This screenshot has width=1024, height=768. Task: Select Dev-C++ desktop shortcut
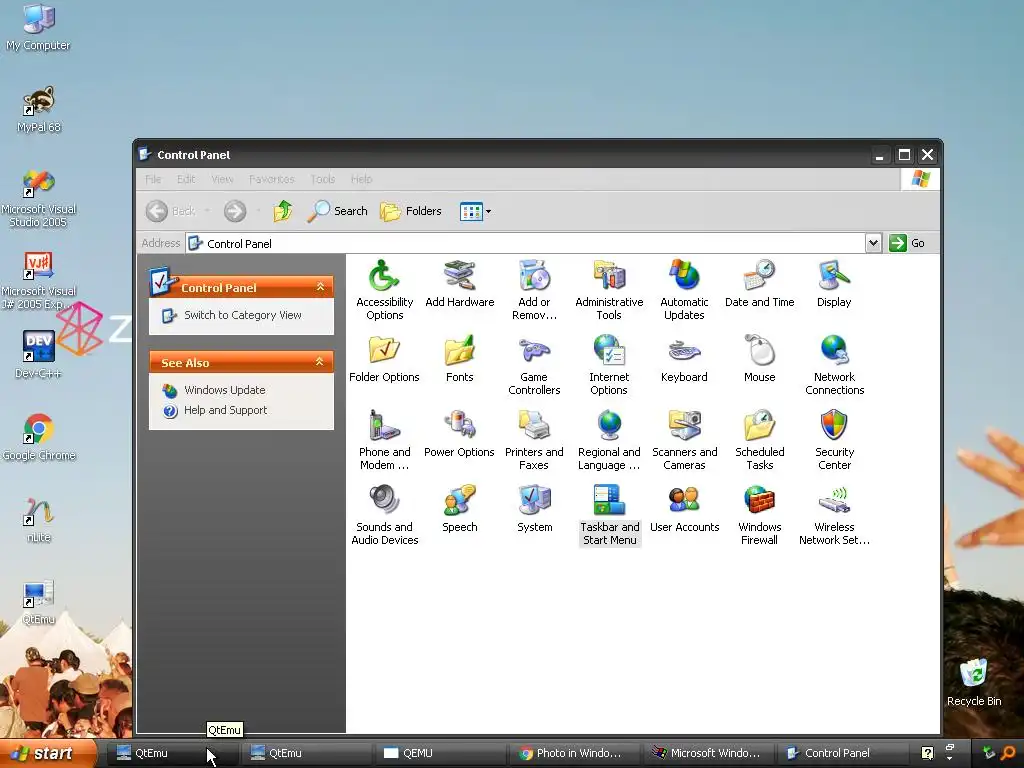point(39,355)
